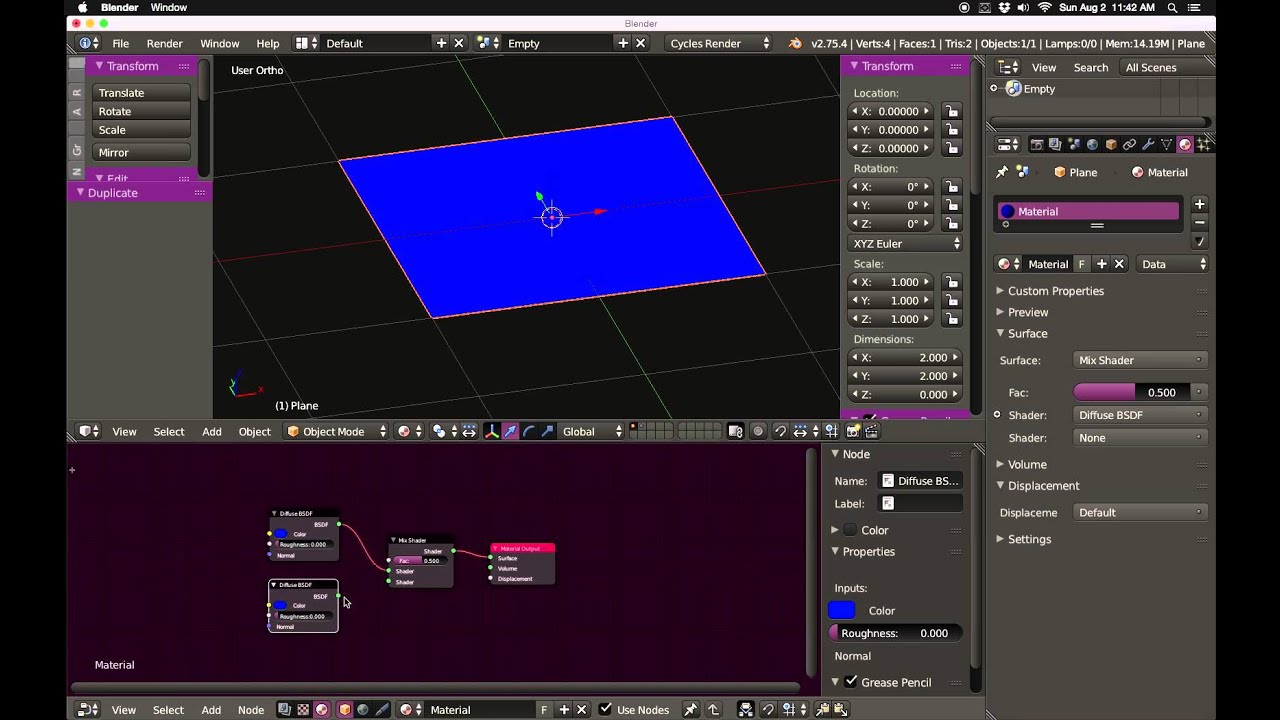Click the Rotate button
Image resolution: width=1280 pixels, height=720 pixels.
(141, 111)
